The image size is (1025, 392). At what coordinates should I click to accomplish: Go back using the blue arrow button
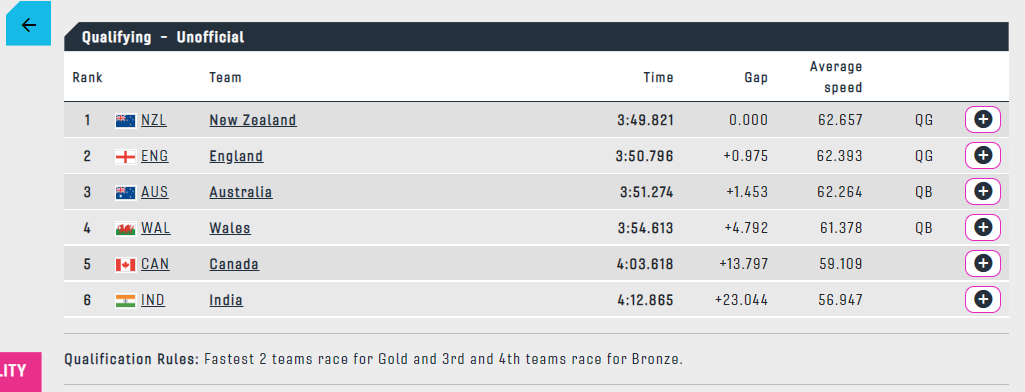(x=28, y=25)
